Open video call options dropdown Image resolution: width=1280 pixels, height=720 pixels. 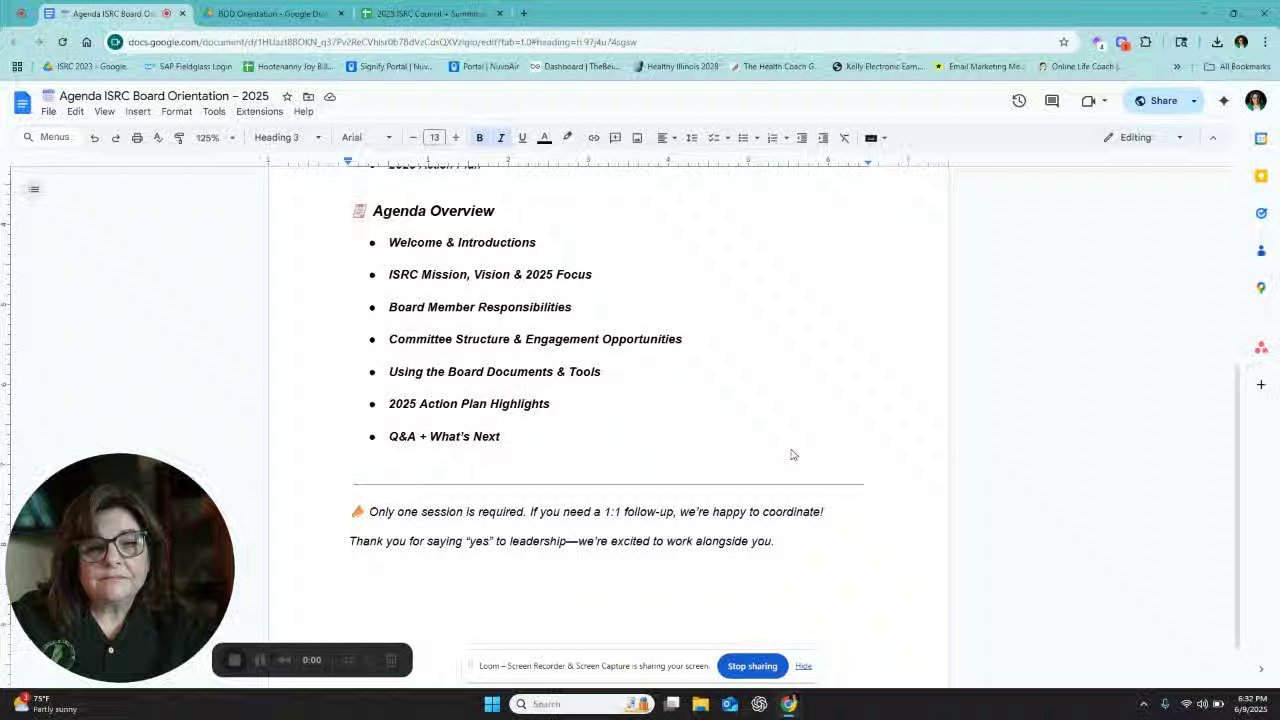click(1104, 101)
